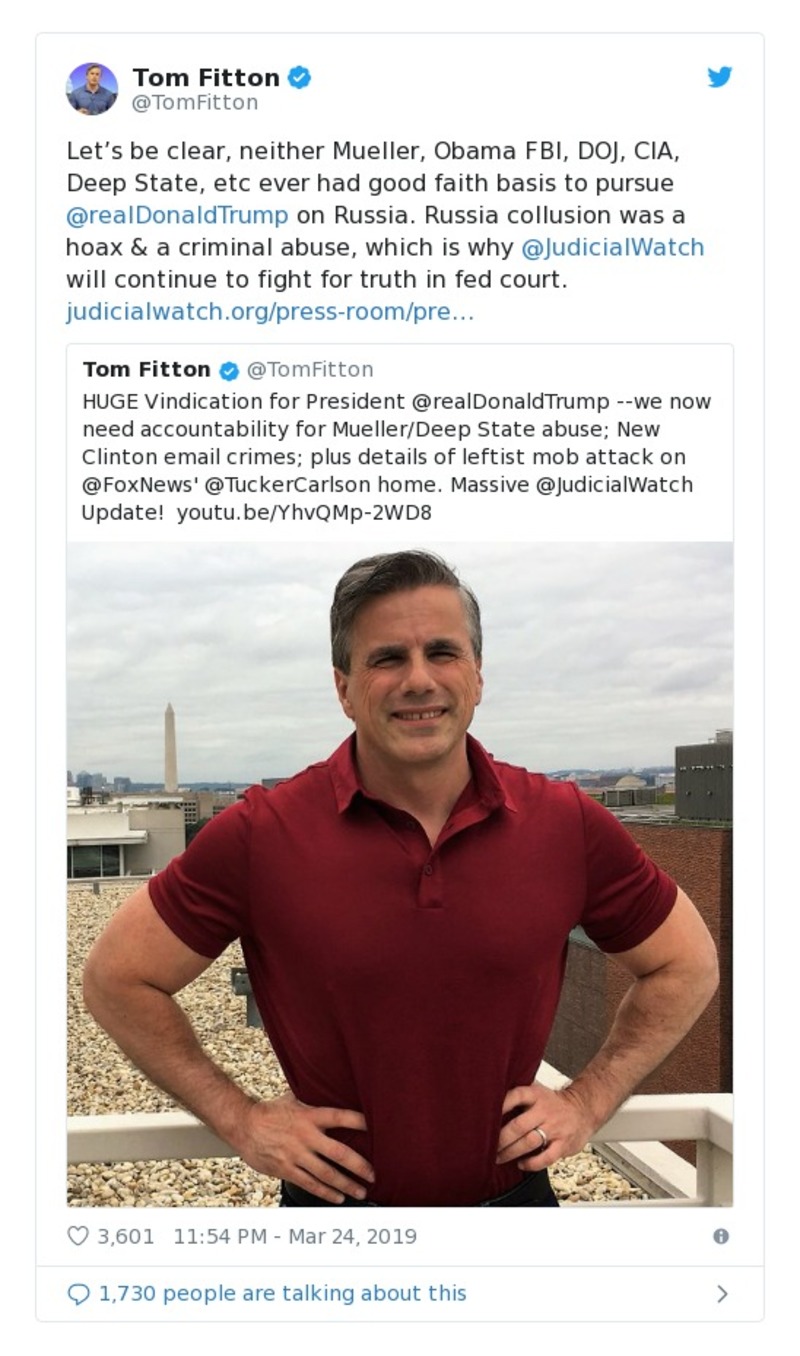Click the reply speech bubble icon
The width and height of the screenshot is (800, 1356).
(78, 1294)
